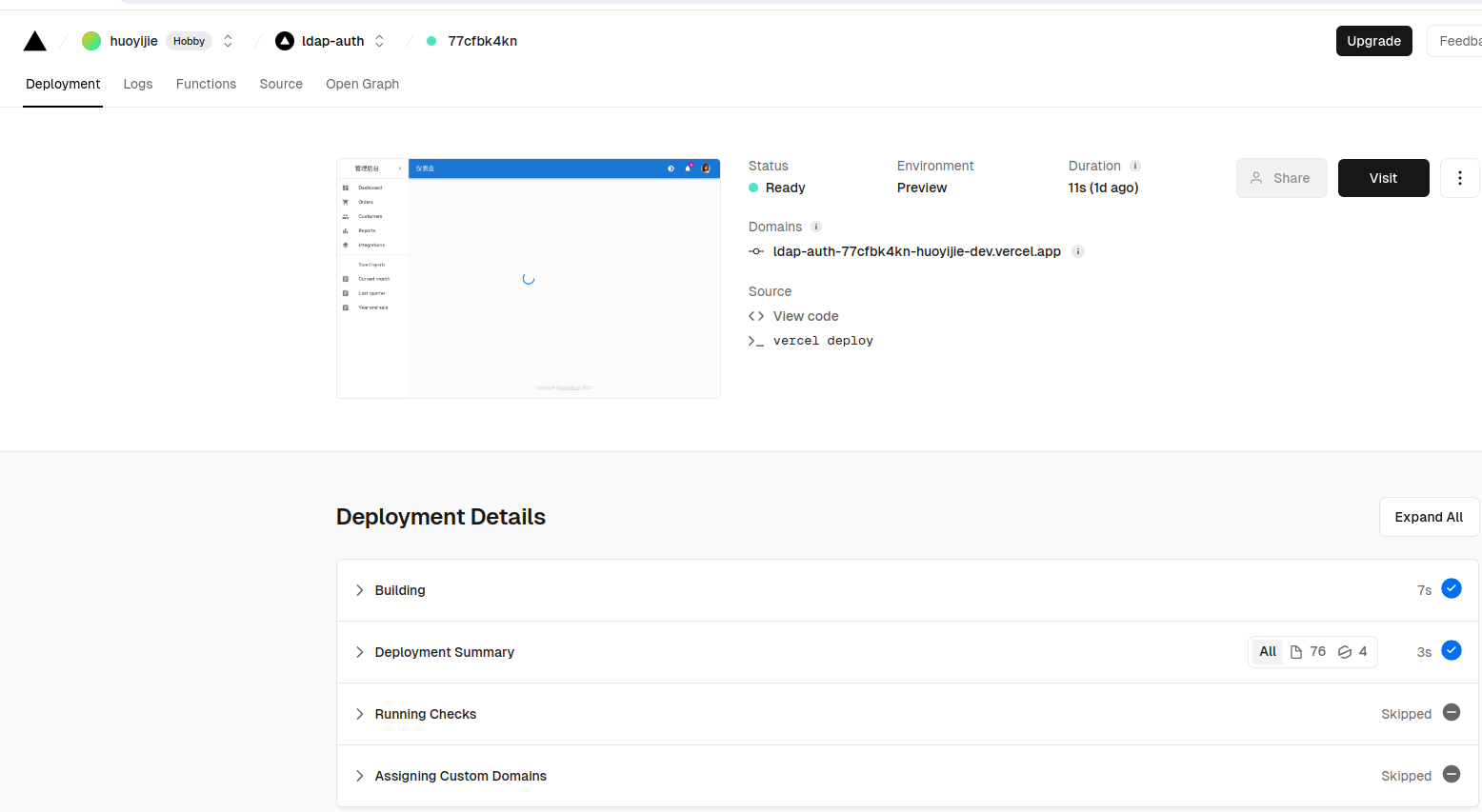This screenshot has width=1482, height=812.
Task: Click the ldap-auth project icon
Action: click(285, 41)
